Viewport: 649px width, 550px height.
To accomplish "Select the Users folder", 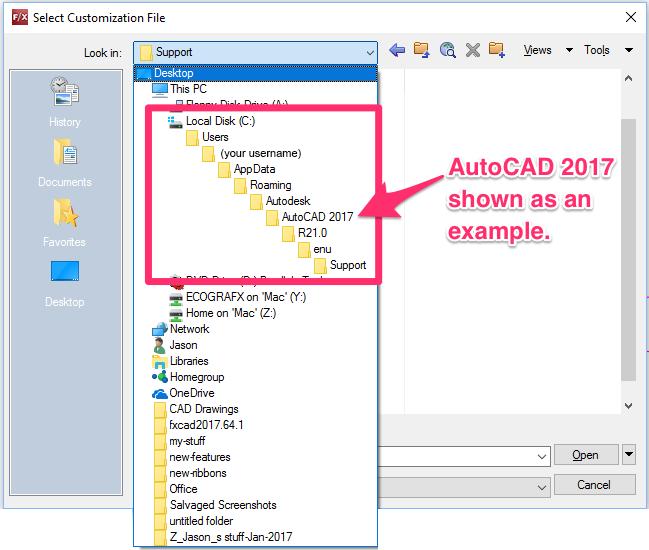I will pyautogui.click(x=207, y=137).
